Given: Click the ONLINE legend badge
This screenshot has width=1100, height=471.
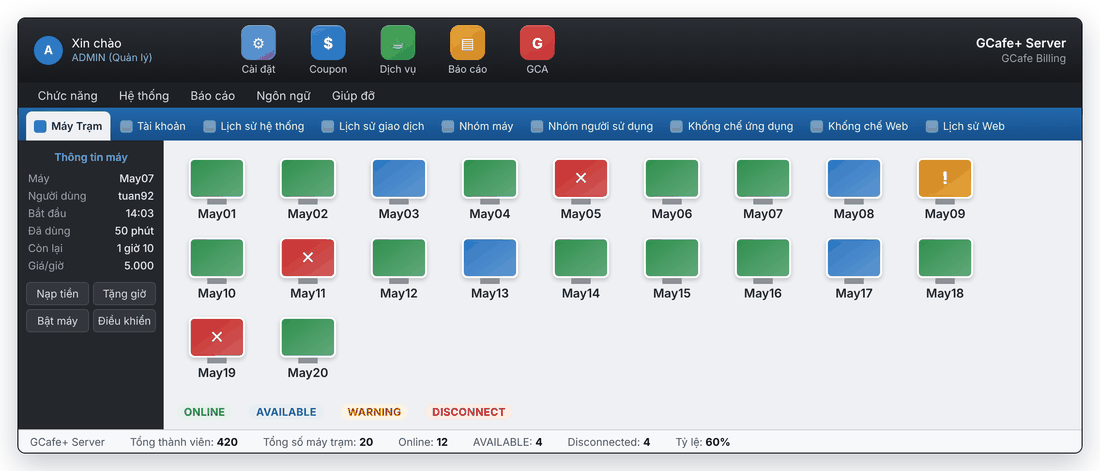Looking at the screenshot, I should pyautogui.click(x=204, y=412).
